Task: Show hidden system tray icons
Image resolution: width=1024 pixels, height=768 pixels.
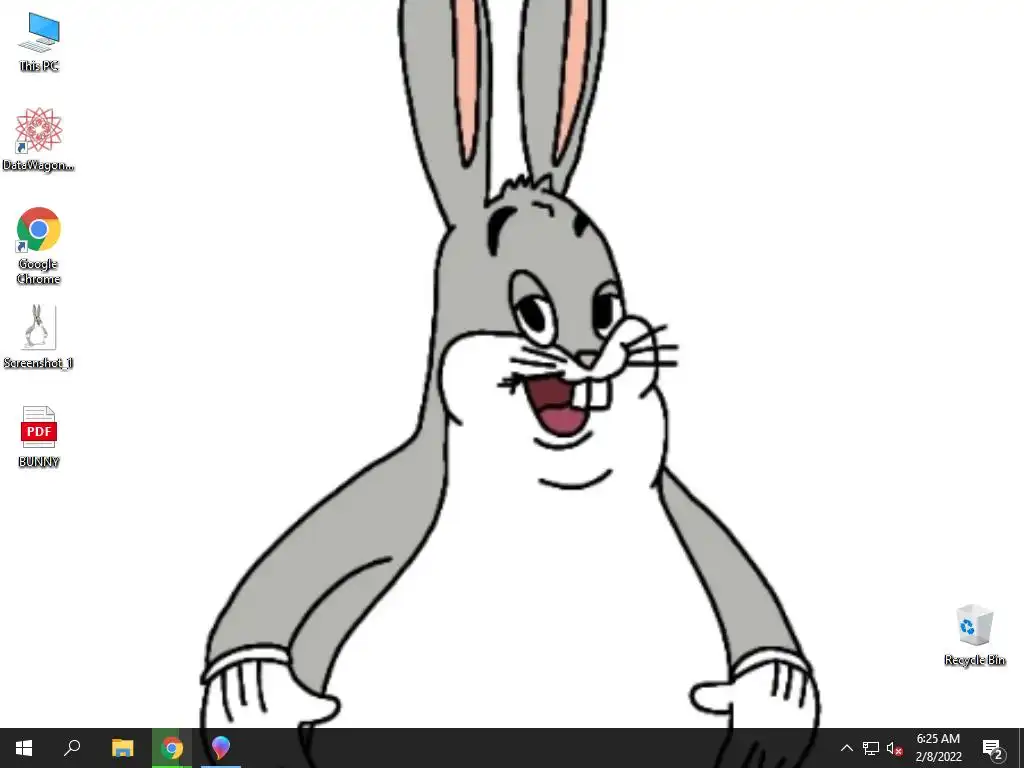Action: click(x=846, y=748)
